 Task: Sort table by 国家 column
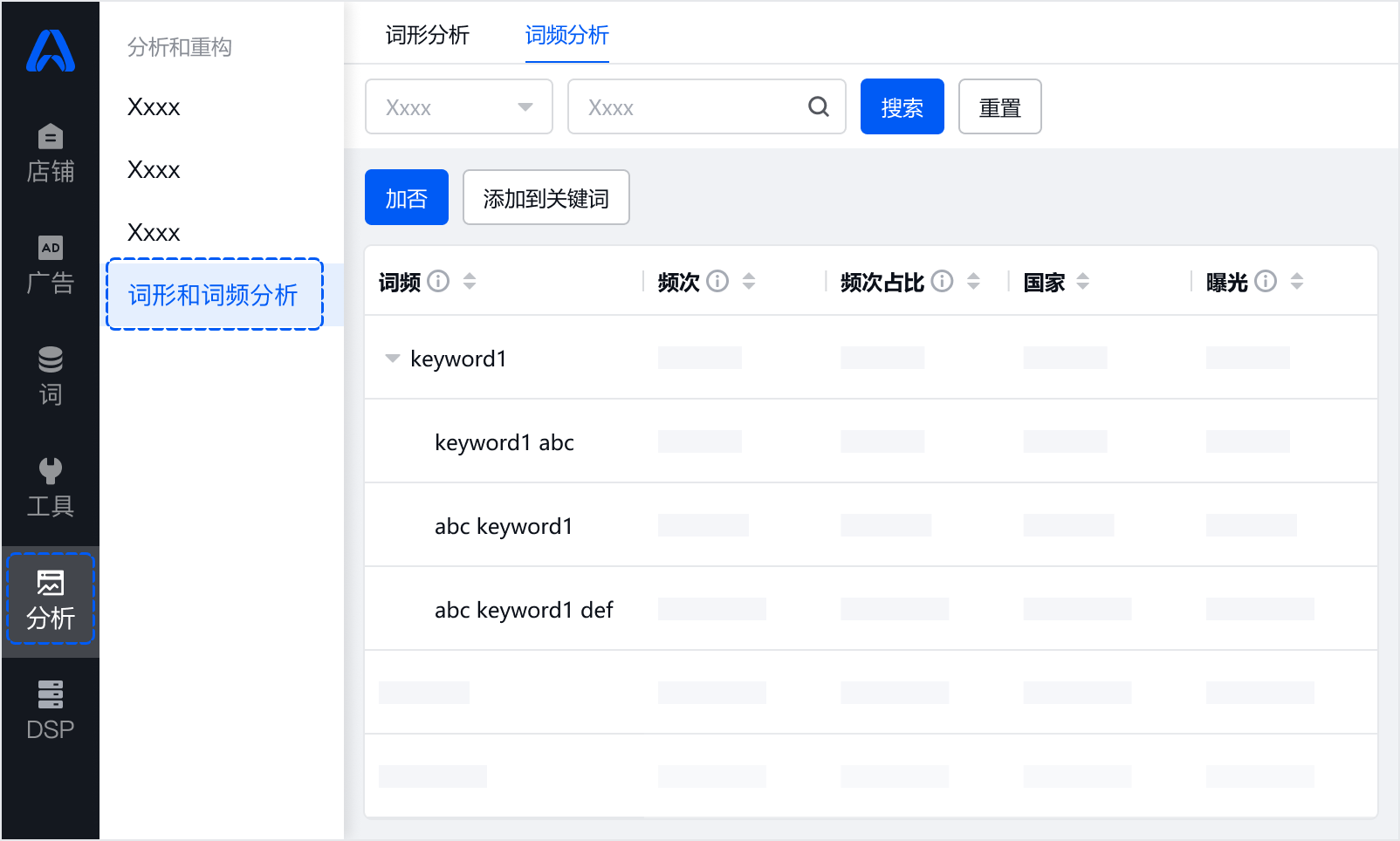coord(1083,281)
